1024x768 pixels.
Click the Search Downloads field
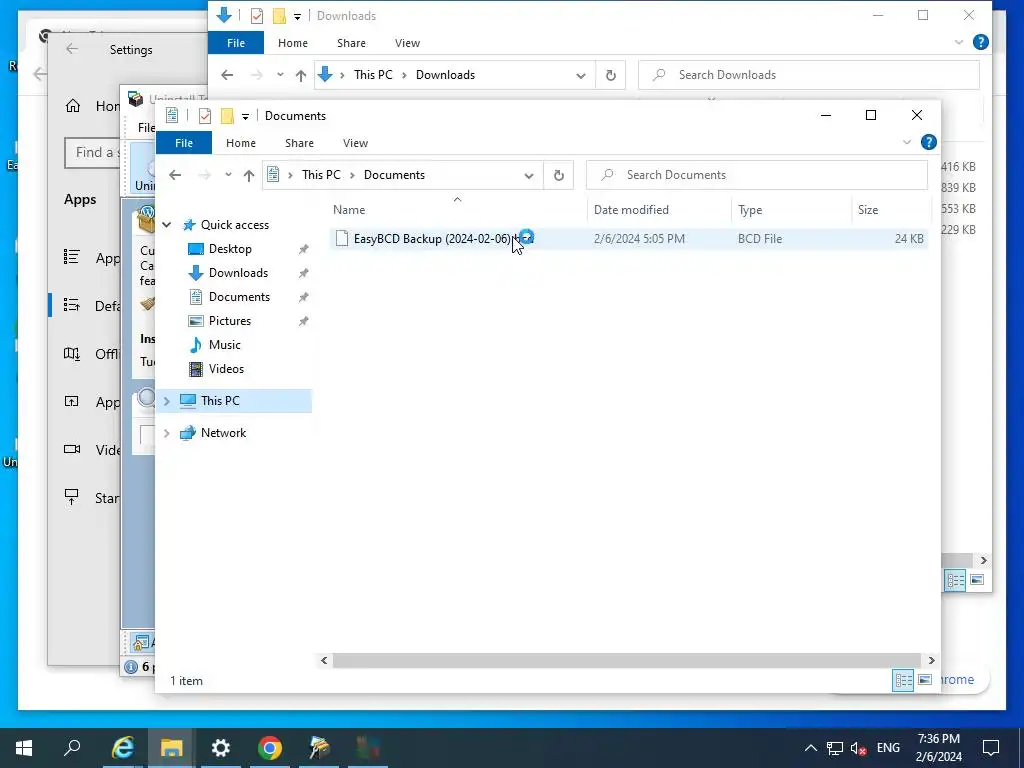808,75
